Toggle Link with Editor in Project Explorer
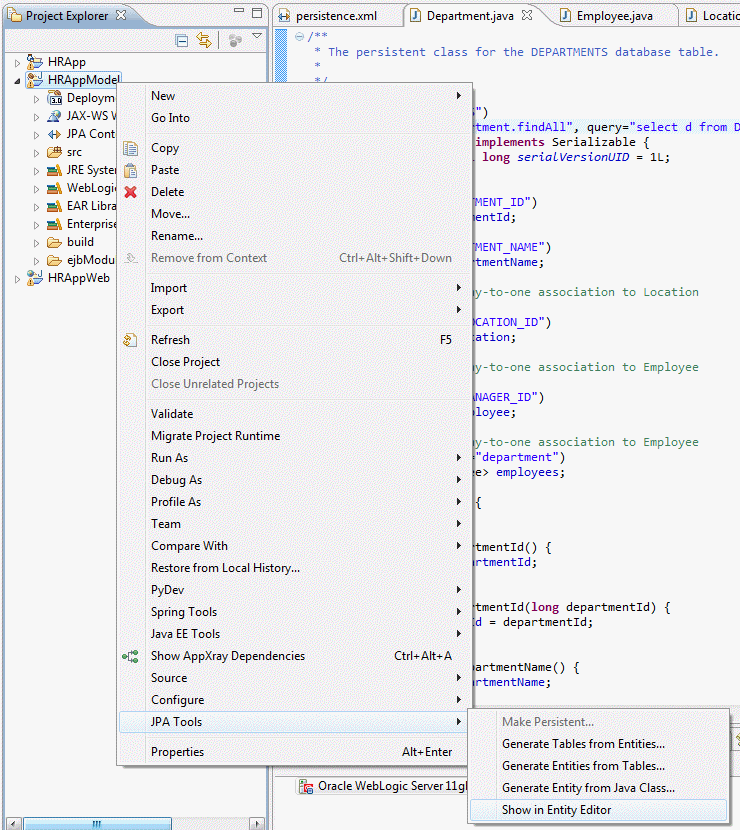Image resolution: width=740 pixels, height=830 pixels. coord(204,41)
